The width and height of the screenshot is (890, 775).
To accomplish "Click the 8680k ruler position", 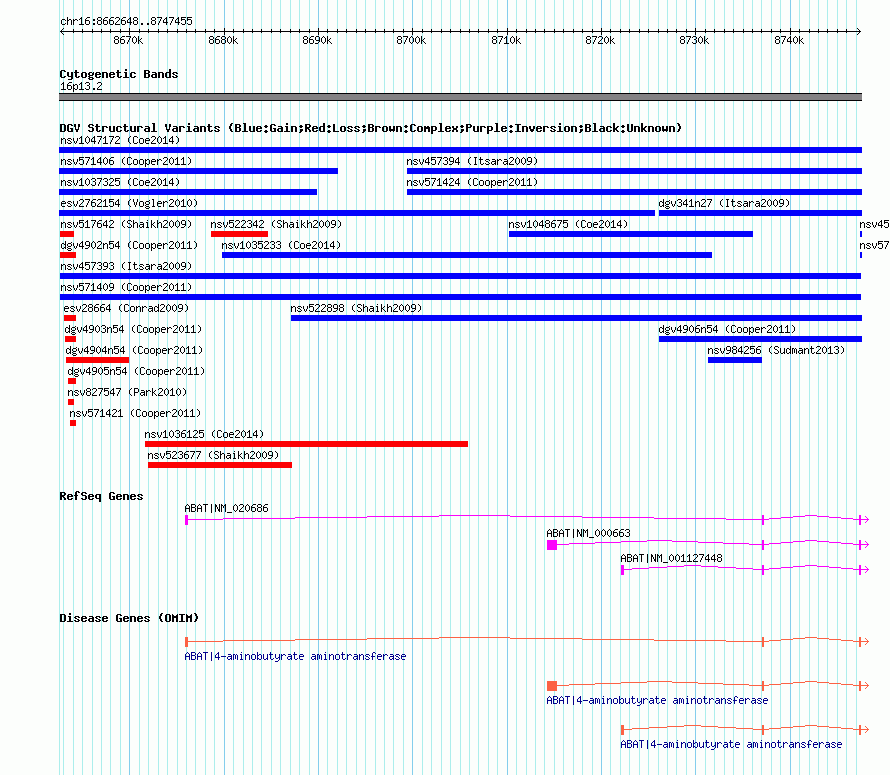I will [223, 40].
